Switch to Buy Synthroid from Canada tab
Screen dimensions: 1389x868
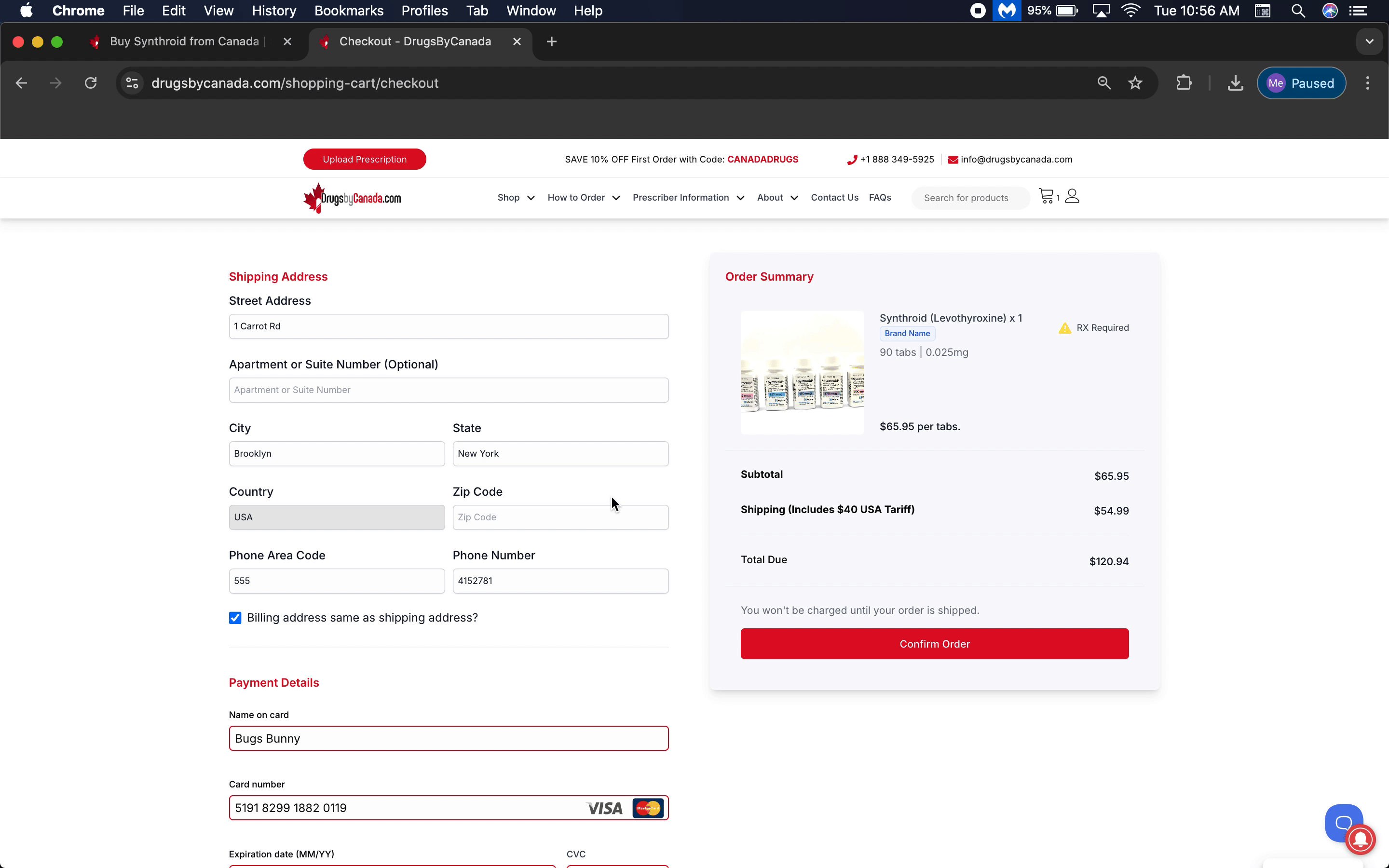[x=184, y=41]
